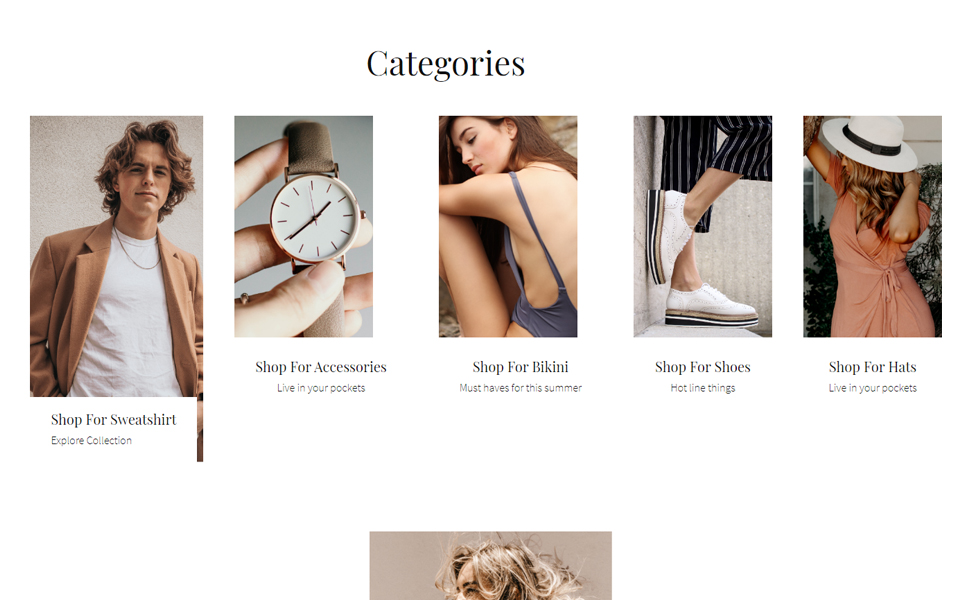Click the Shop For Shoes title
This screenshot has height=600, width=965.
(702, 367)
